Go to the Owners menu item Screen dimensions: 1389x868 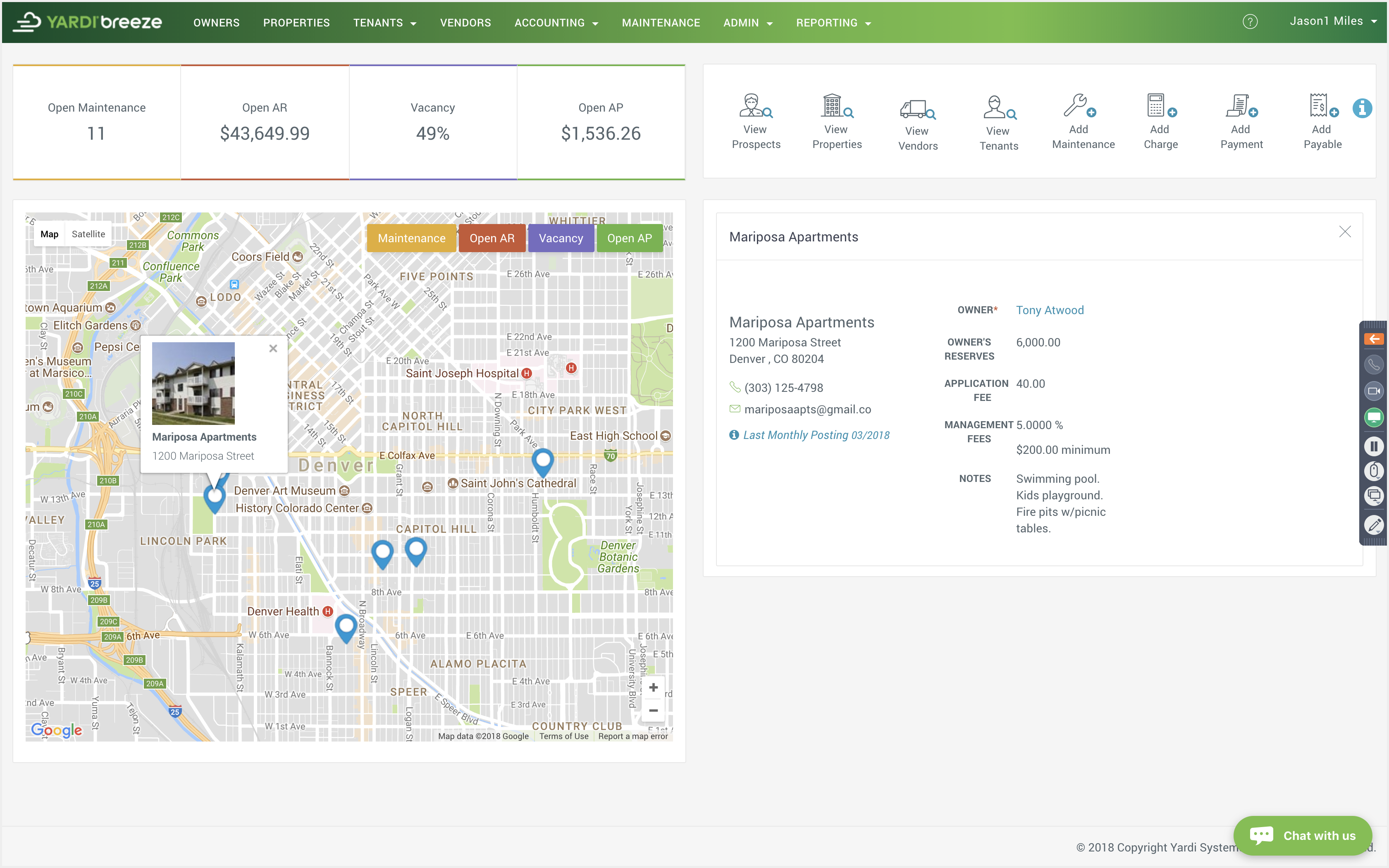pyautogui.click(x=216, y=23)
